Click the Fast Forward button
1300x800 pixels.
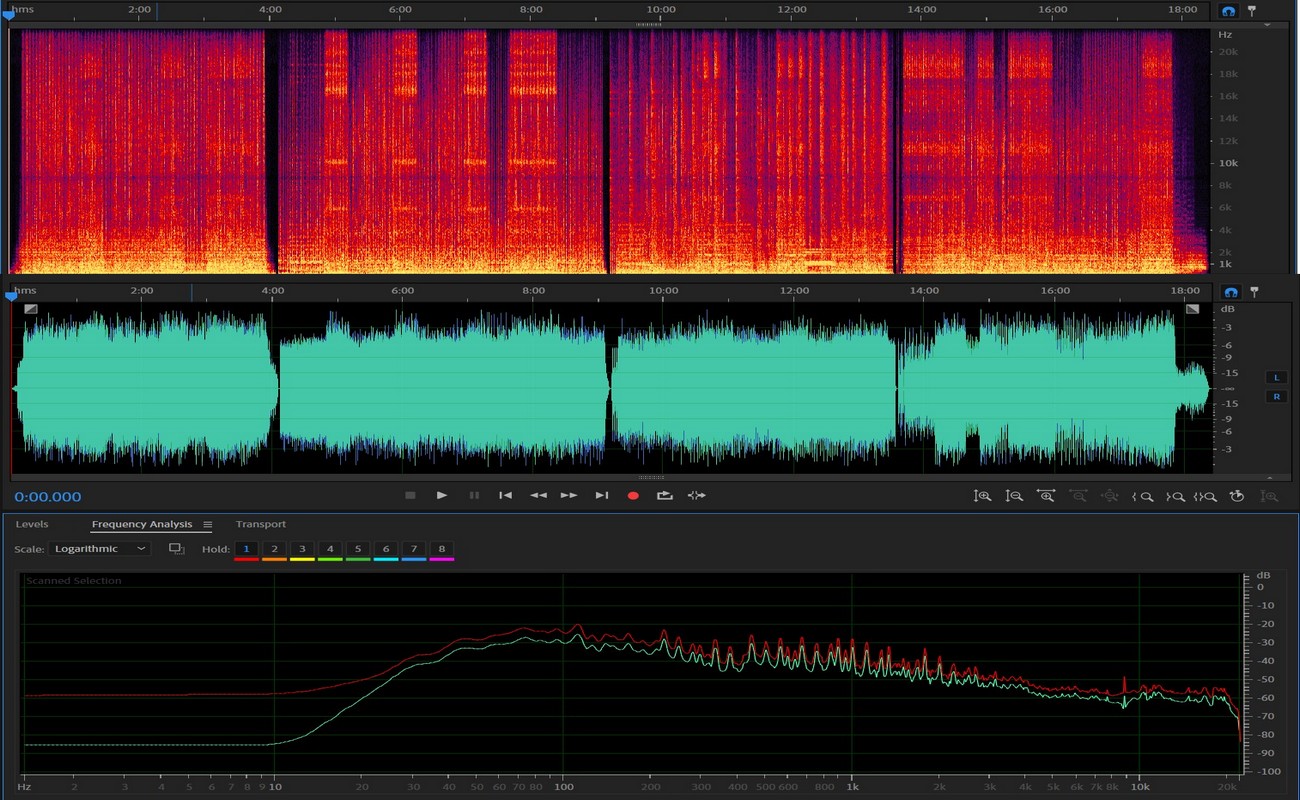point(569,496)
